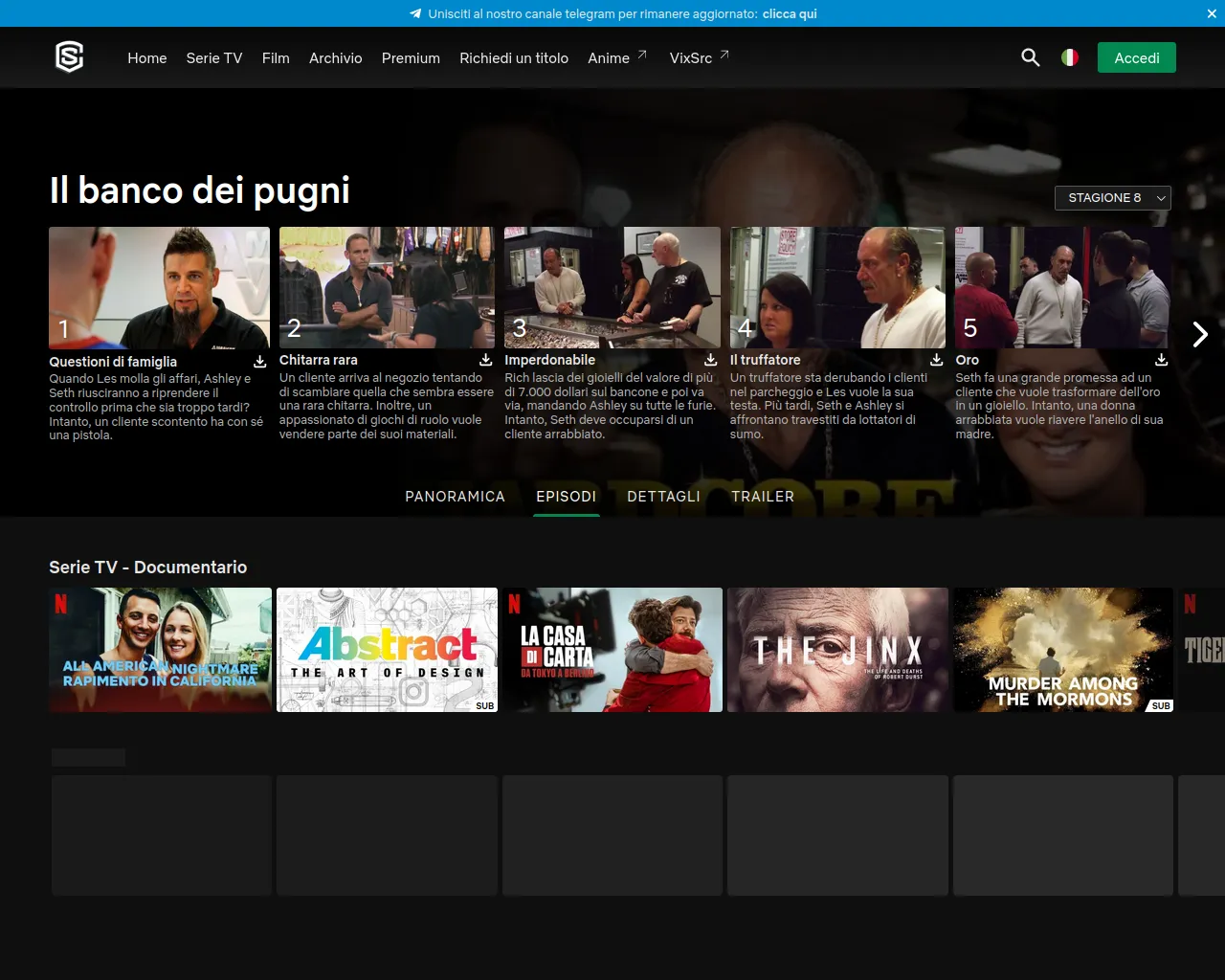Image resolution: width=1225 pixels, height=980 pixels.
Task: Follow the clicca qui Telegram link
Action: 790,13
